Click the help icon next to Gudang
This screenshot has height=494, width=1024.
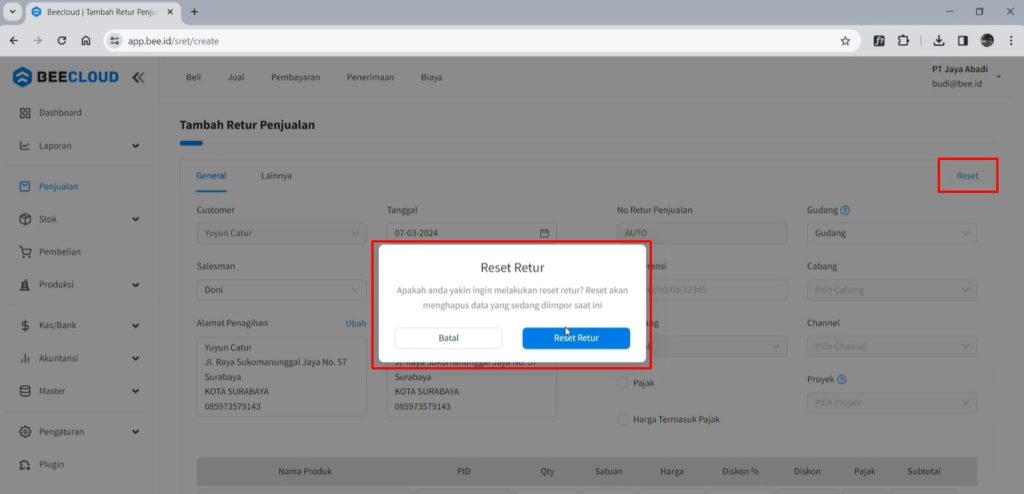click(x=845, y=210)
